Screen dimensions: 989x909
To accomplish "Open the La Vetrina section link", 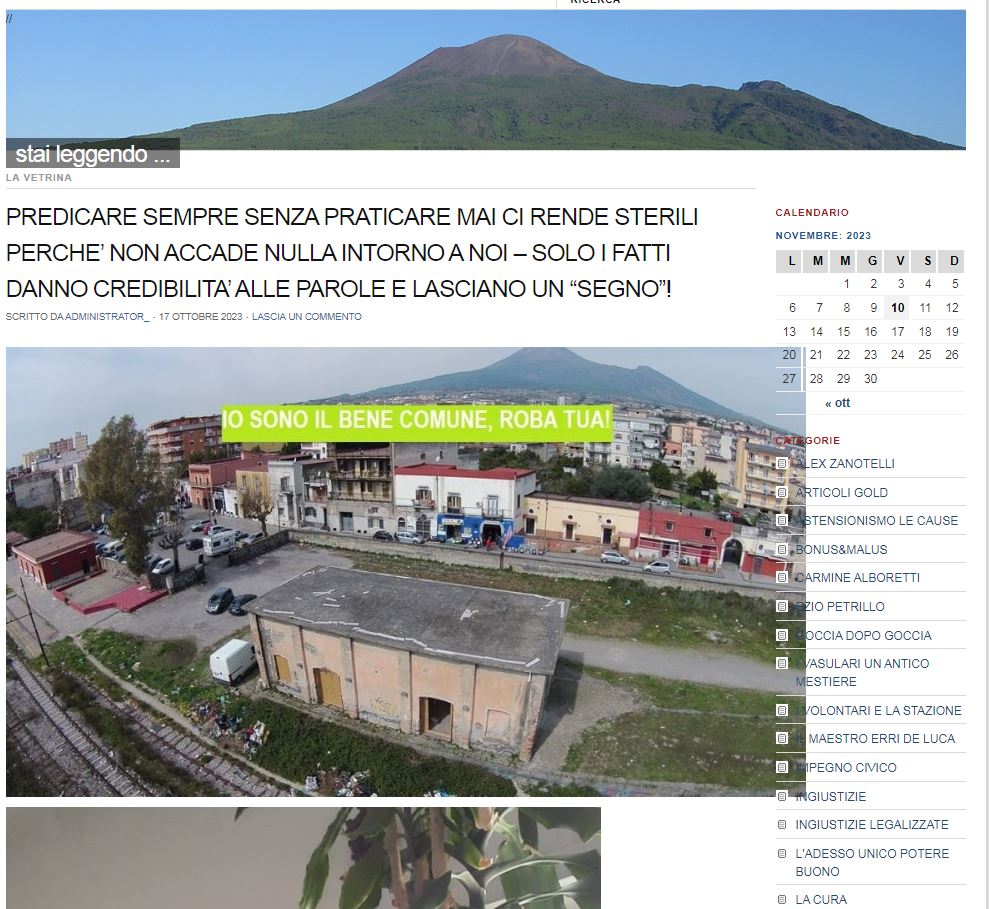I will (38, 178).
